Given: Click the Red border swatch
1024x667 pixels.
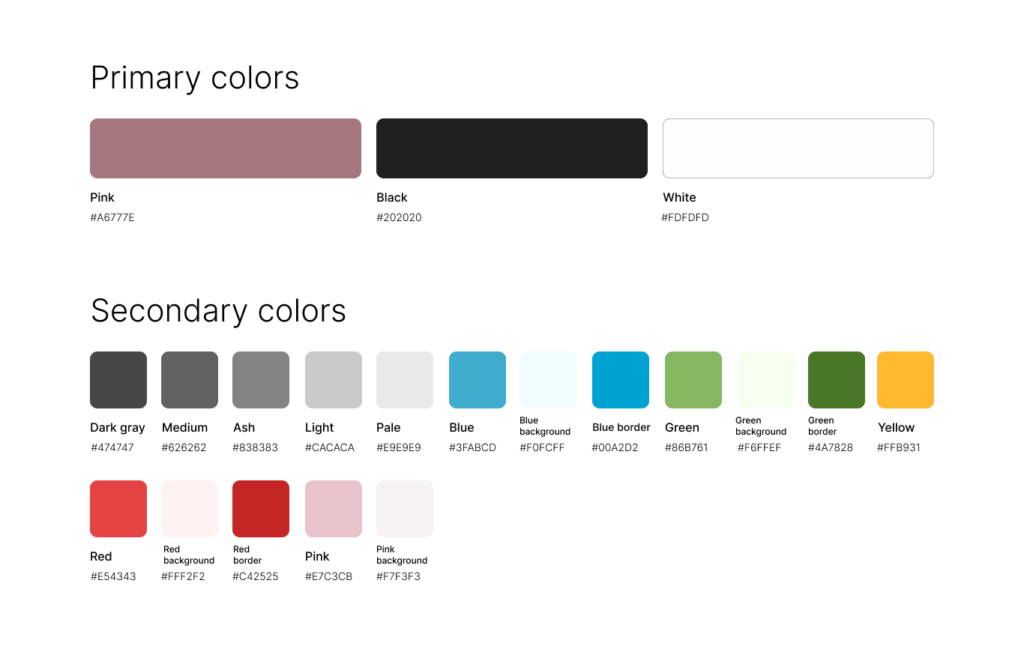Looking at the screenshot, I should (x=261, y=509).
